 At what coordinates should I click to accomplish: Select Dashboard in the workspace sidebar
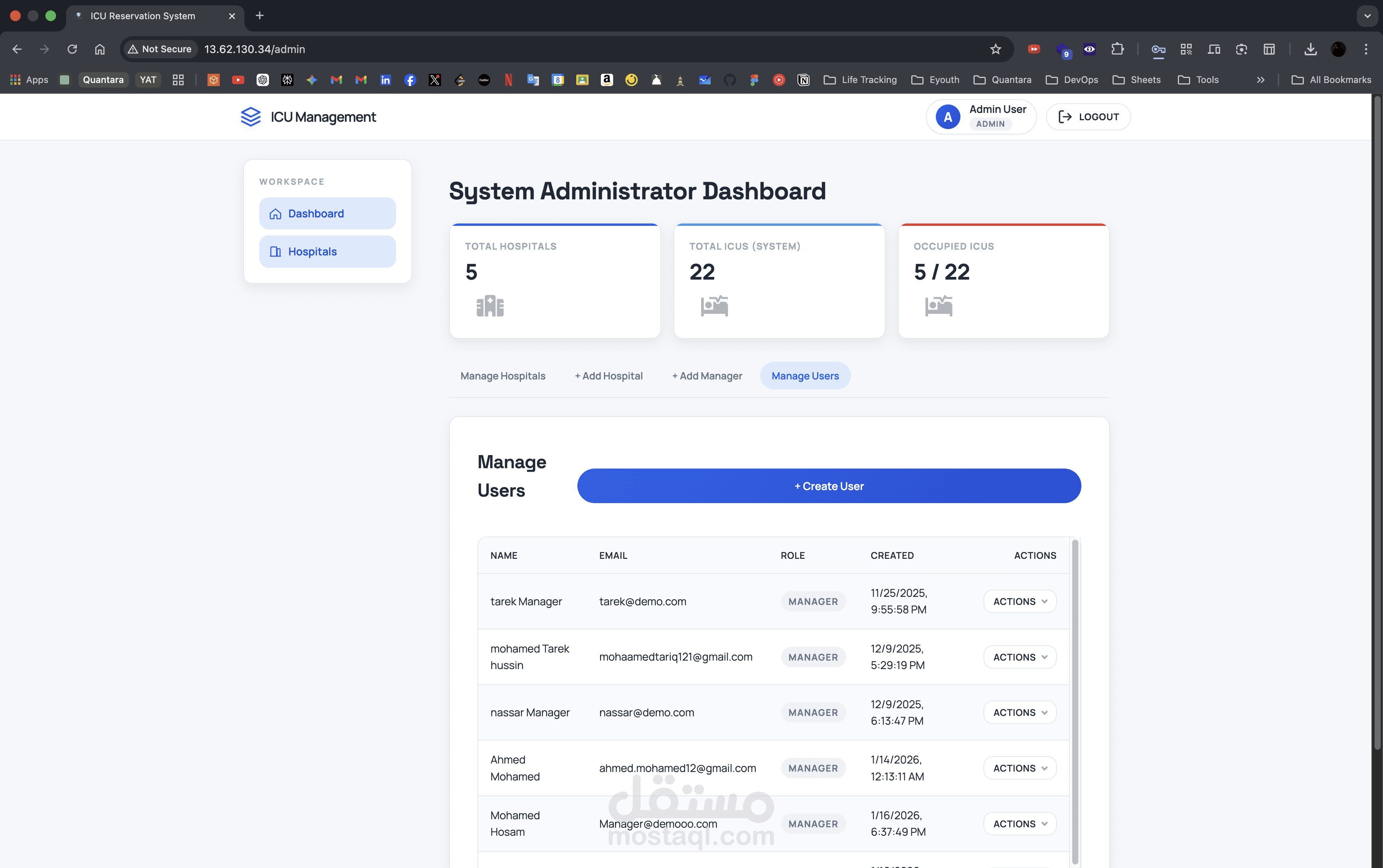coord(327,214)
